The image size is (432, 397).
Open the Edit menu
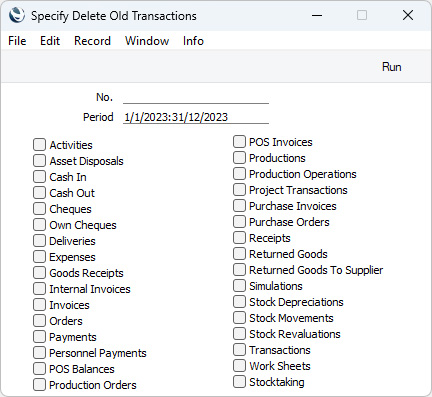pyautogui.click(x=50, y=41)
